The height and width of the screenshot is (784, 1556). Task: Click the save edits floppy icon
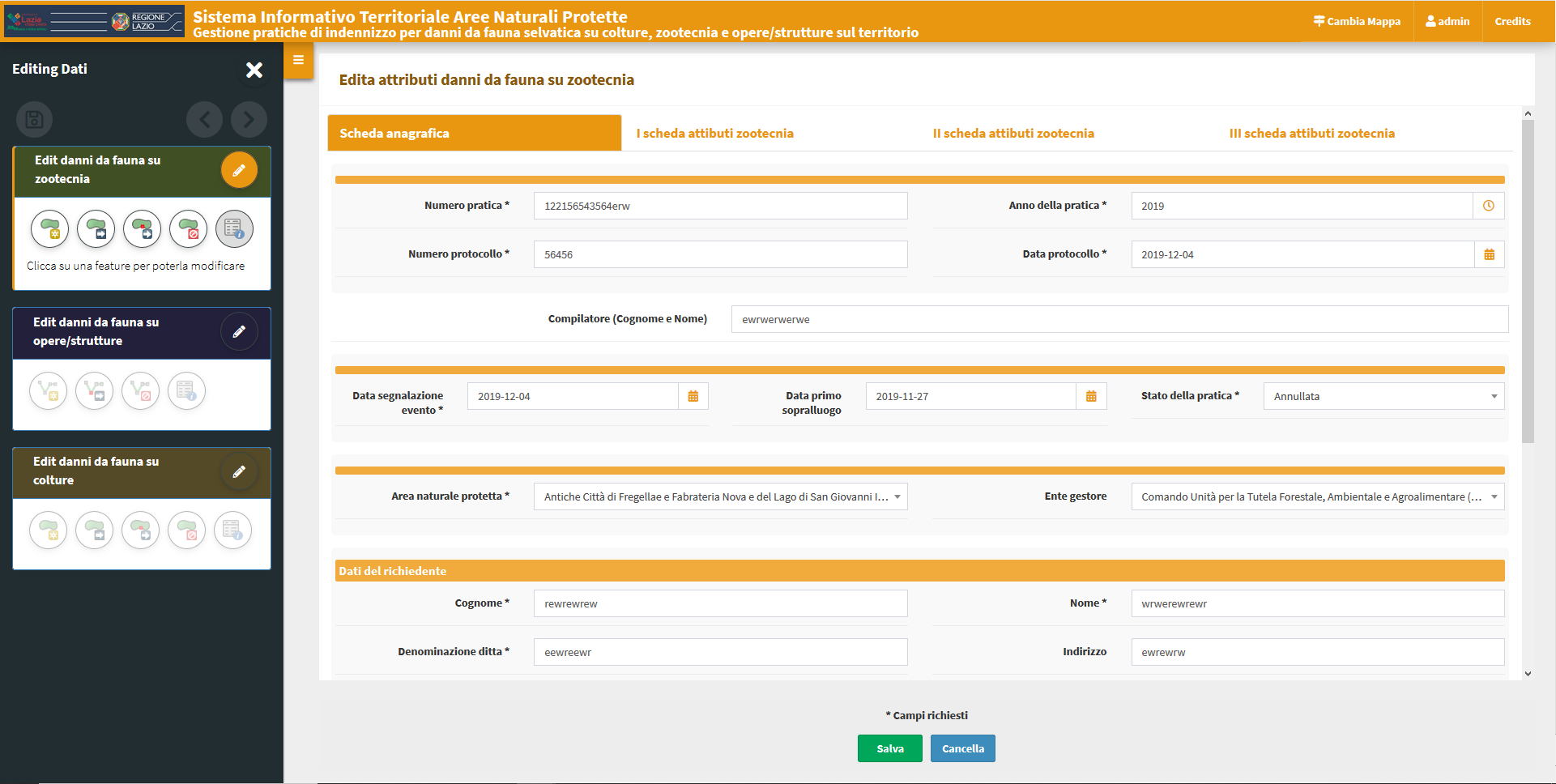pos(34,120)
